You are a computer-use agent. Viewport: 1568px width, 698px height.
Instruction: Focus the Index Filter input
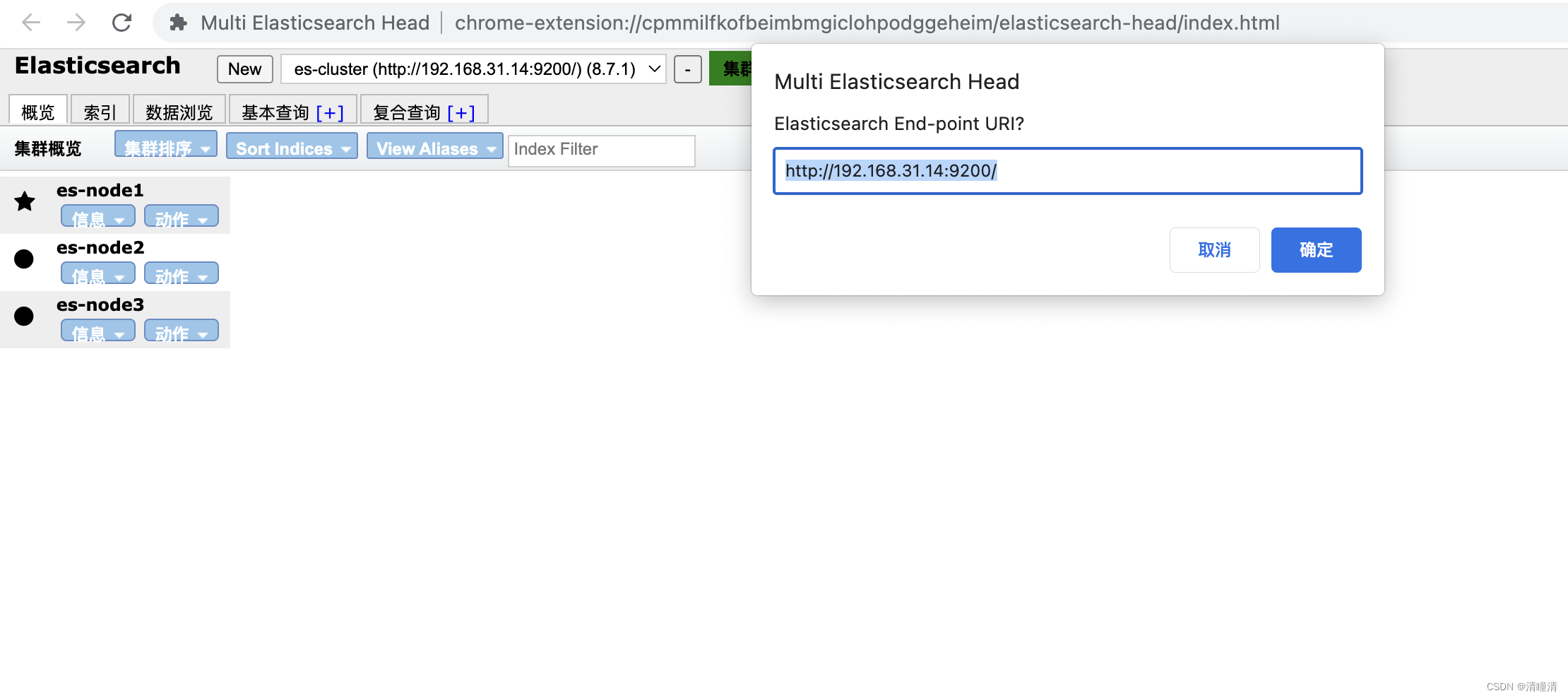(602, 150)
